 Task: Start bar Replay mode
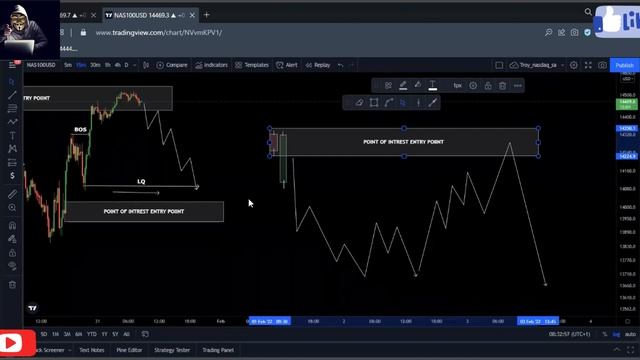318,65
